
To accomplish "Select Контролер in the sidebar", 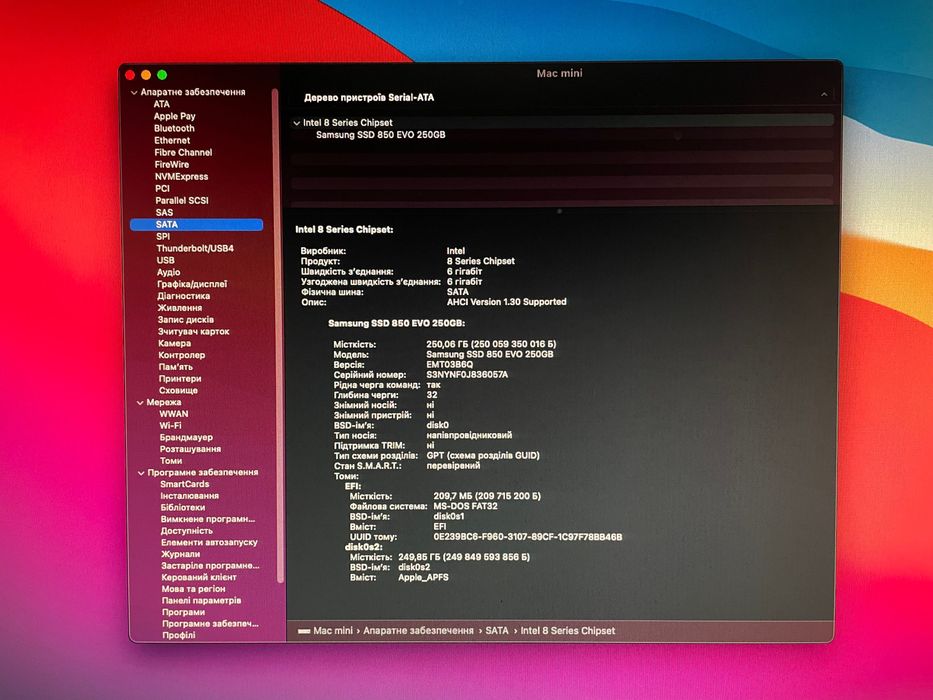I will 181,355.
